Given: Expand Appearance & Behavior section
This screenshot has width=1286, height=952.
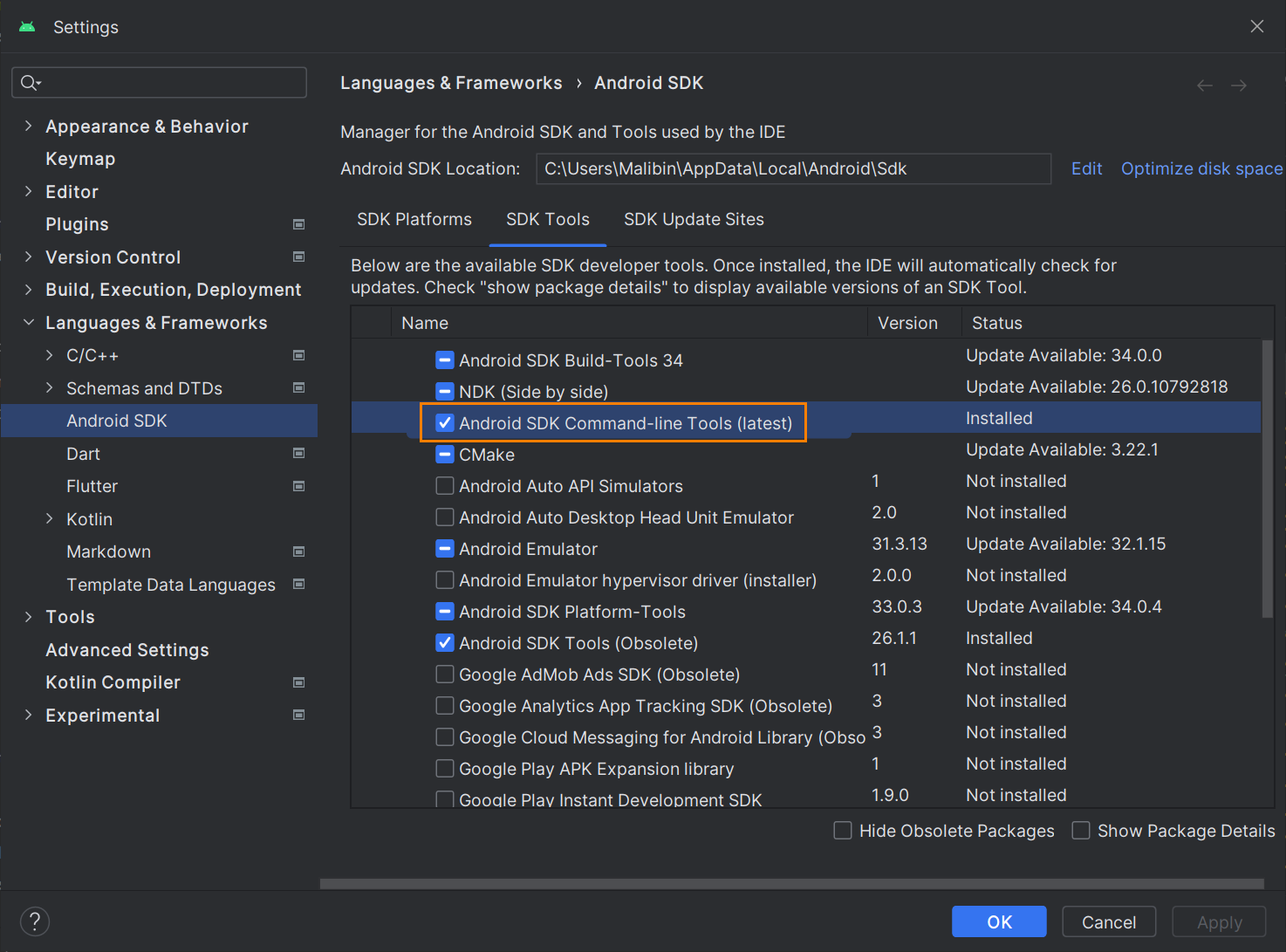Looking at the screenshot, I should [x=28, y=126].
